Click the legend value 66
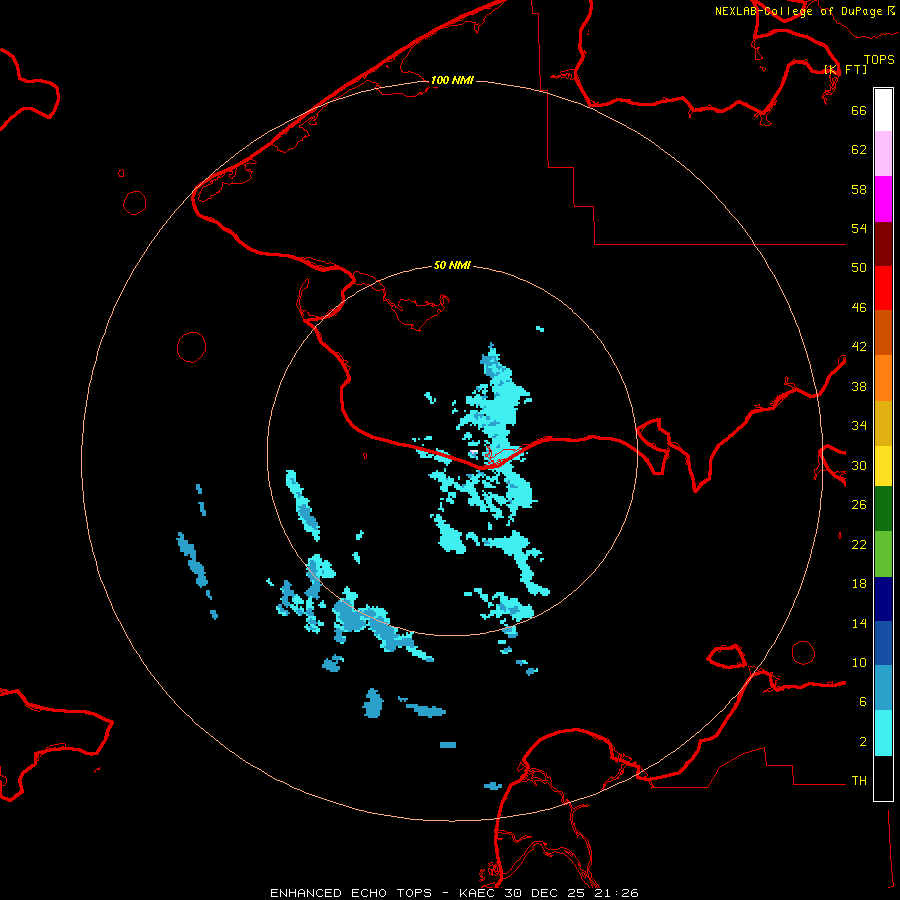The image size is (900, 900). tap(859, 110)
